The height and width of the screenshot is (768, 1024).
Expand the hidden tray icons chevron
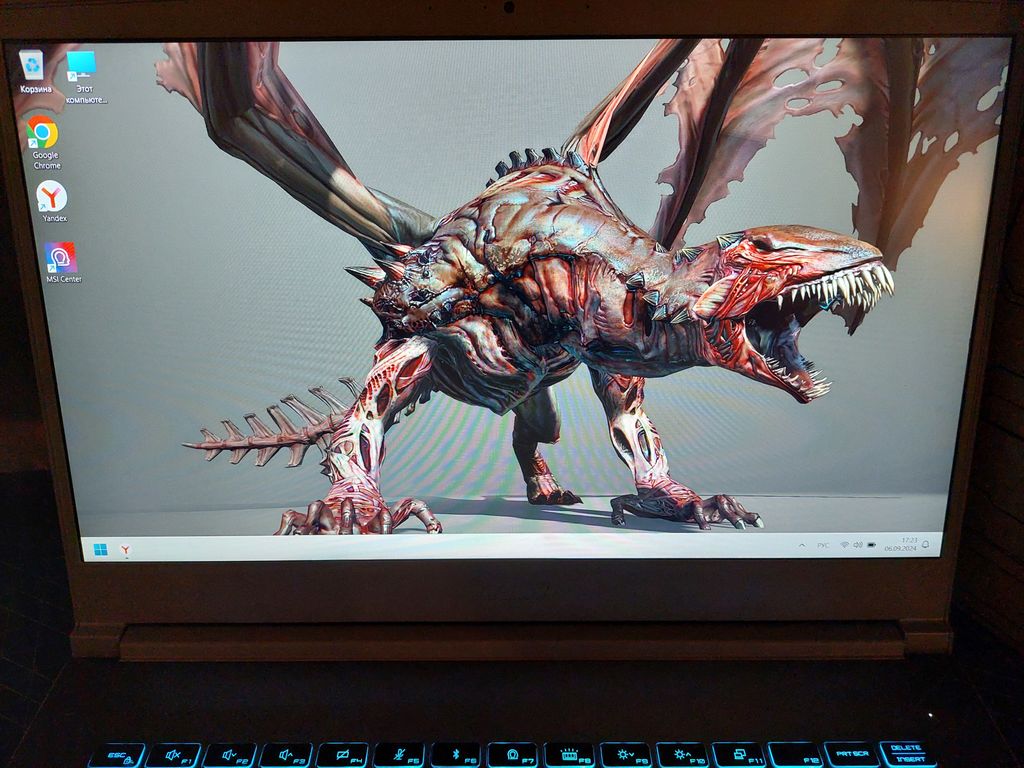(802, 545)
